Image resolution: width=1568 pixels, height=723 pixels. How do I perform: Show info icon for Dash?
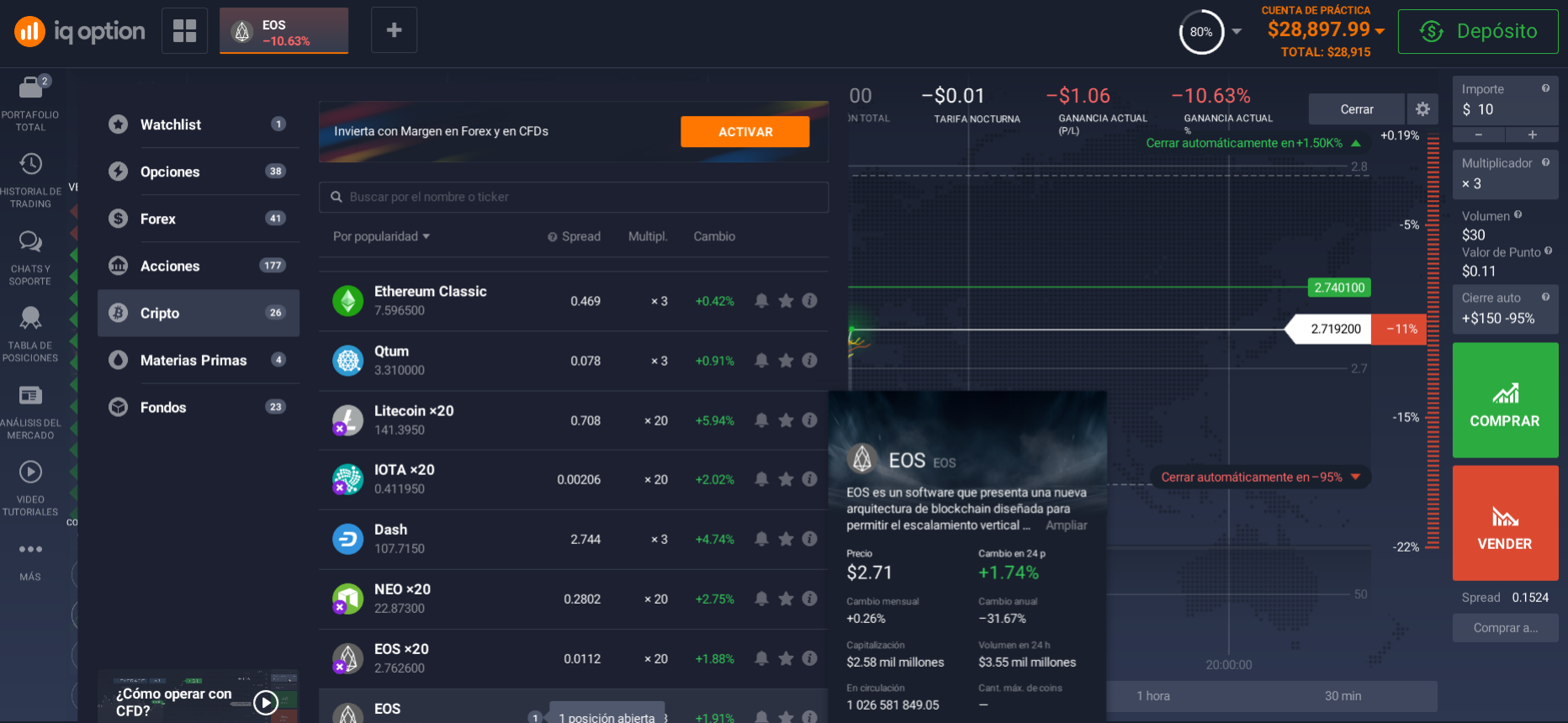[809, 539]
